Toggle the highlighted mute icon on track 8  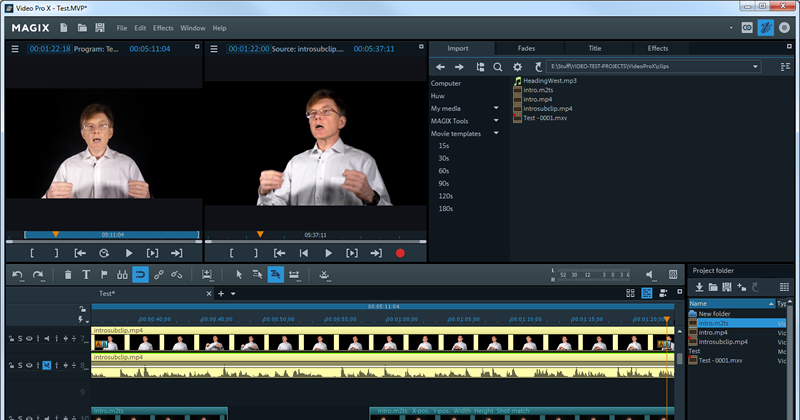click(x=47, y=365)
